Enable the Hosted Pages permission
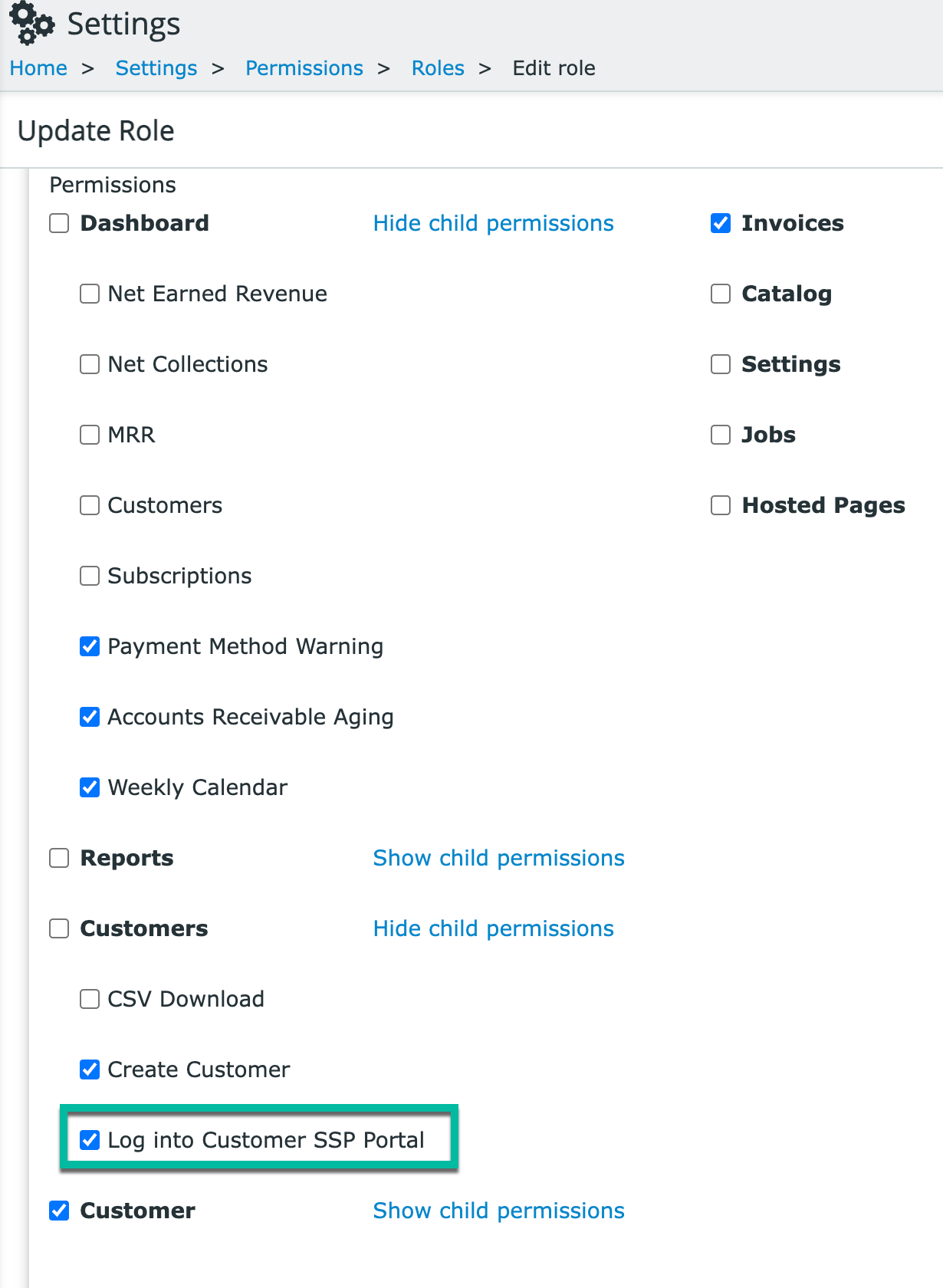The width and height of the screenshot is (943, 1288). tap(721, 505)
